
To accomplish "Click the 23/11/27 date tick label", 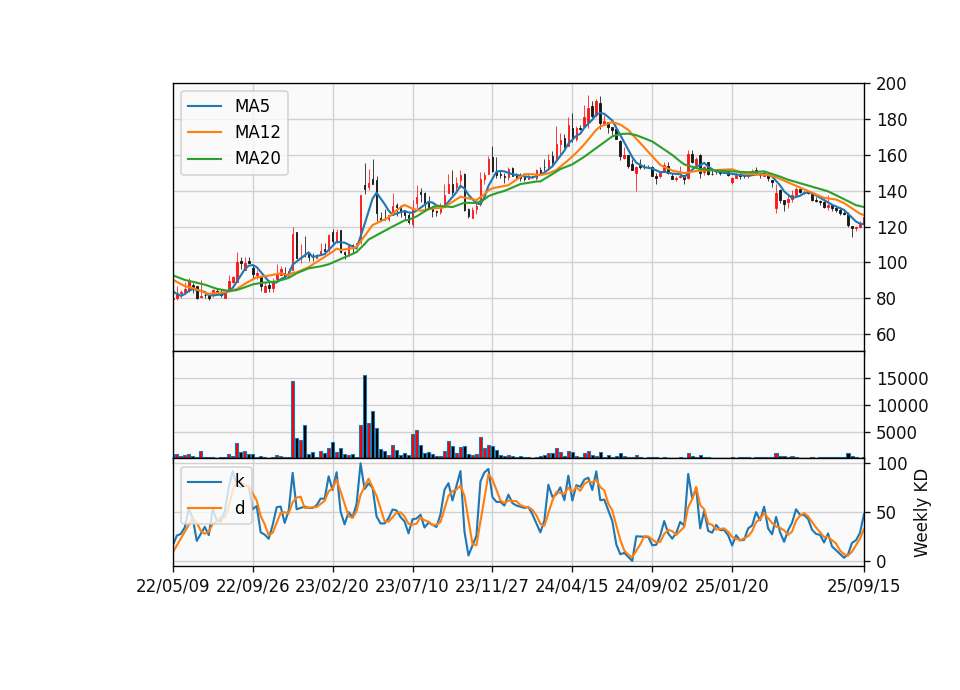I will pyautogui.click(x=492, y=586).
